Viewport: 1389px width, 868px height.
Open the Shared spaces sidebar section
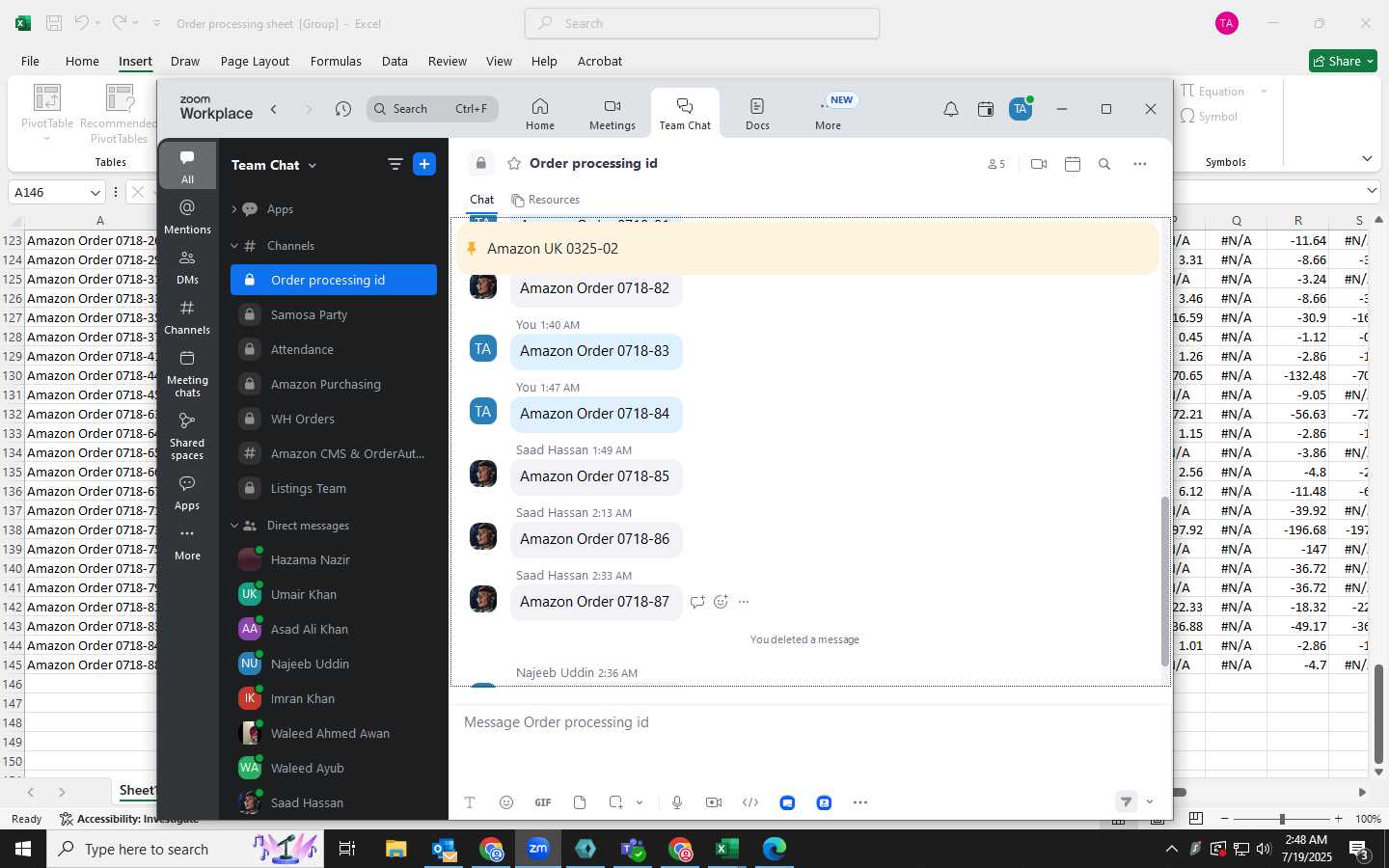click(187, 436)
